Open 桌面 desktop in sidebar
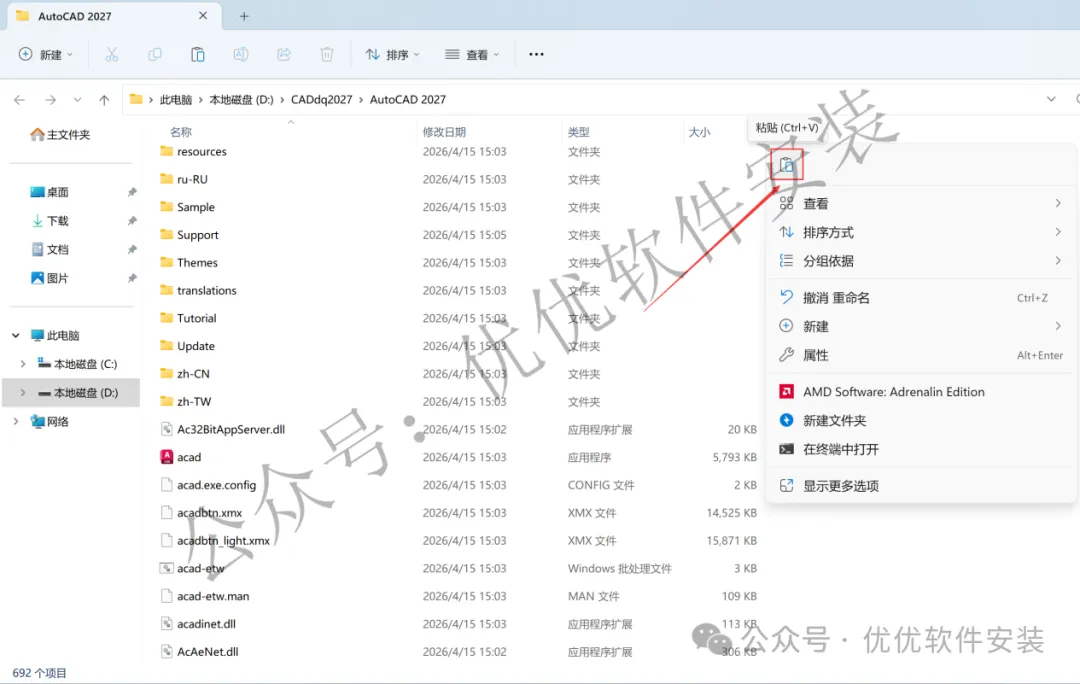 pyautogui.click(x=50, y=192)
